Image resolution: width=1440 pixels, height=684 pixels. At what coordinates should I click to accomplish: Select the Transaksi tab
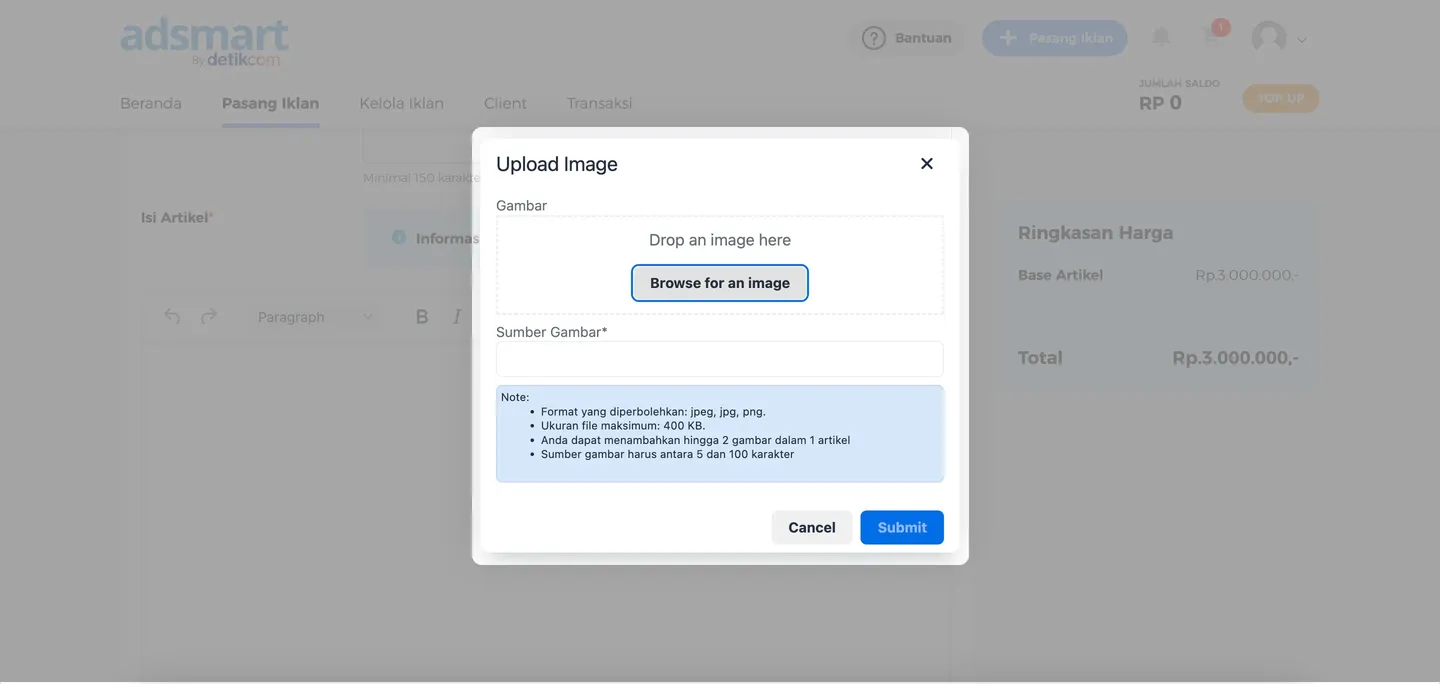(x=599, y=103)
